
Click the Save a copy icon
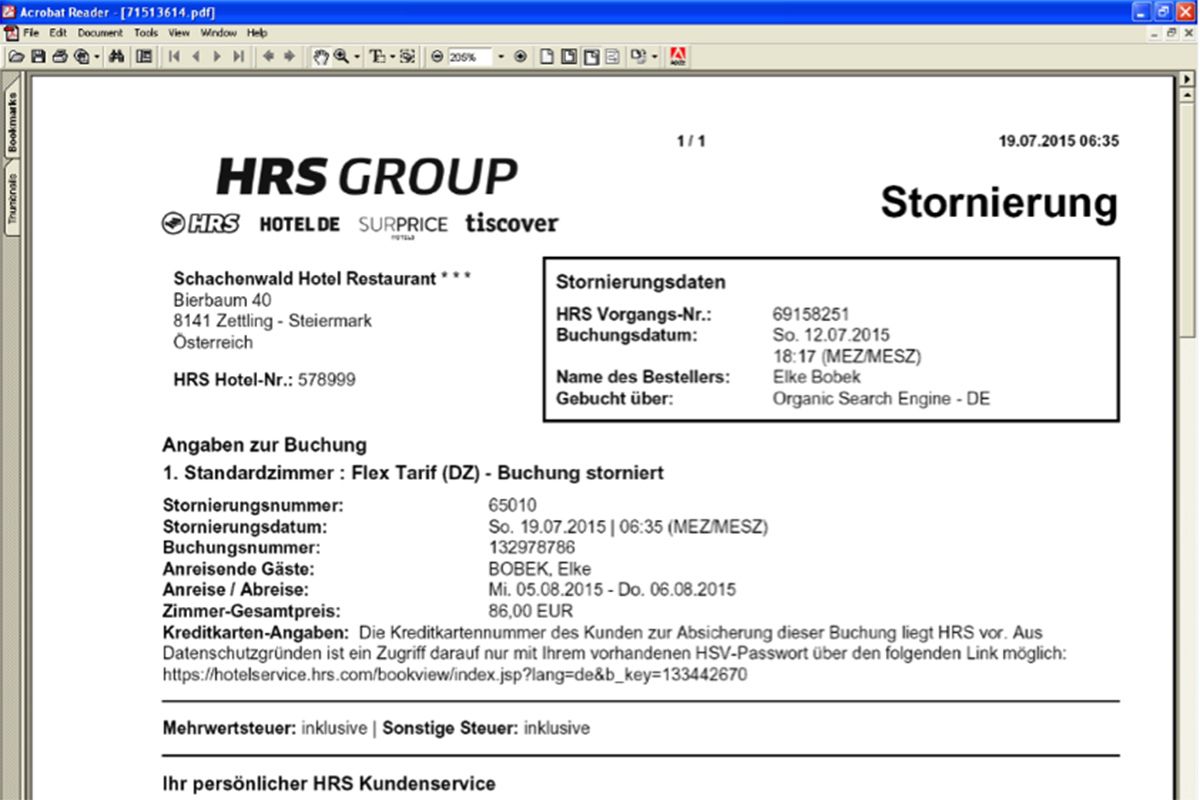pos(38,57)
